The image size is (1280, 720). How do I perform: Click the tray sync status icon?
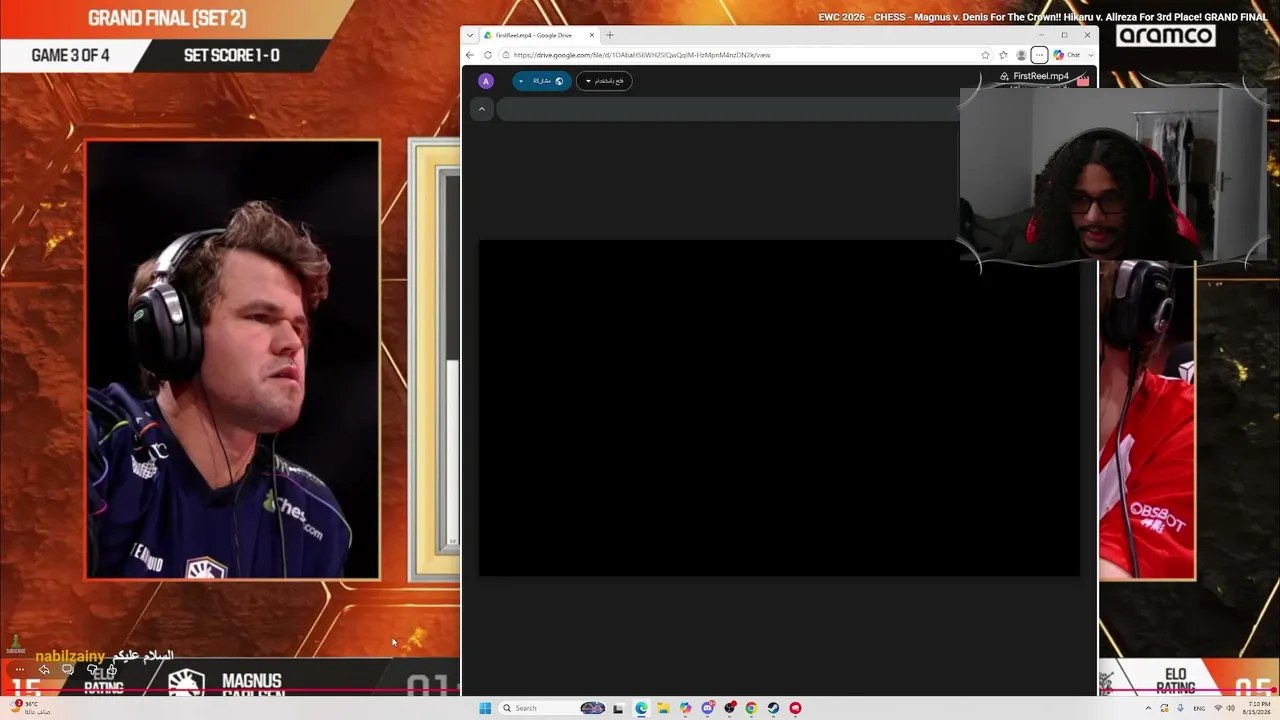coord(1164,708)
